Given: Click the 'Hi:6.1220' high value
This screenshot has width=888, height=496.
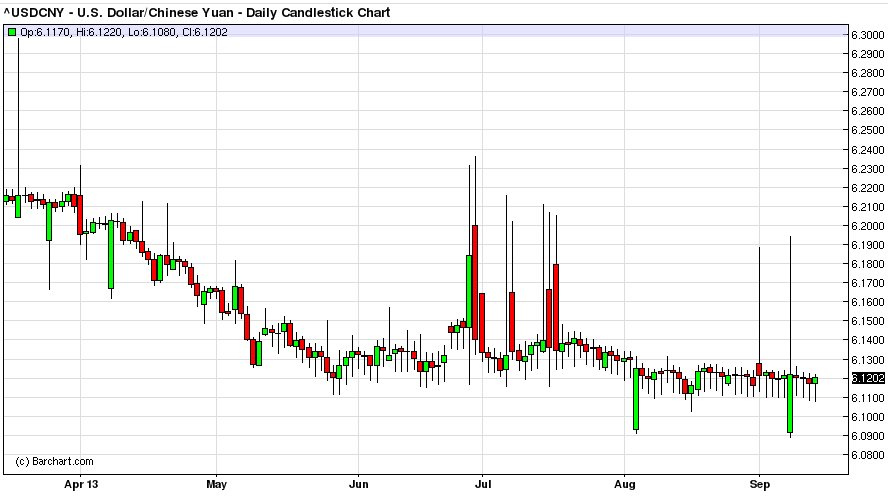Looking at the screenshot, I should [99, 32].
